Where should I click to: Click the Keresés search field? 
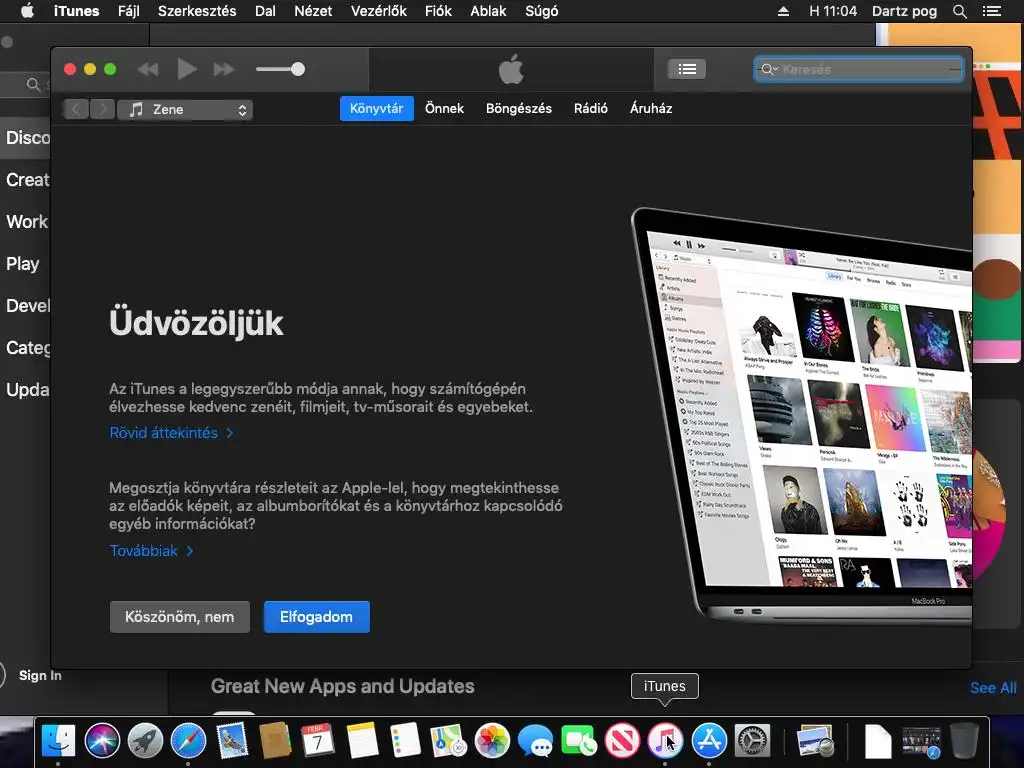point(859,69)
